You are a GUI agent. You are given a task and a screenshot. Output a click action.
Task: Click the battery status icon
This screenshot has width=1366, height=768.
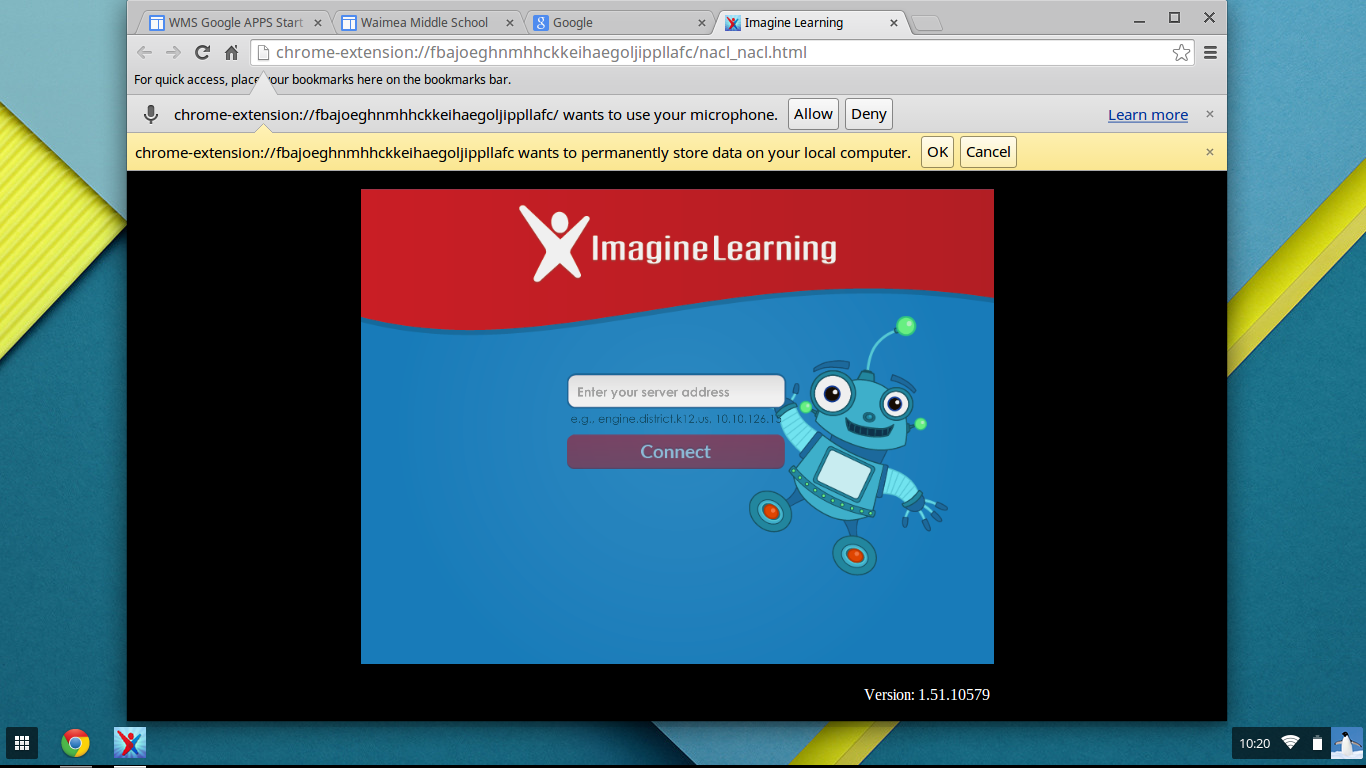click(1317, 743)
